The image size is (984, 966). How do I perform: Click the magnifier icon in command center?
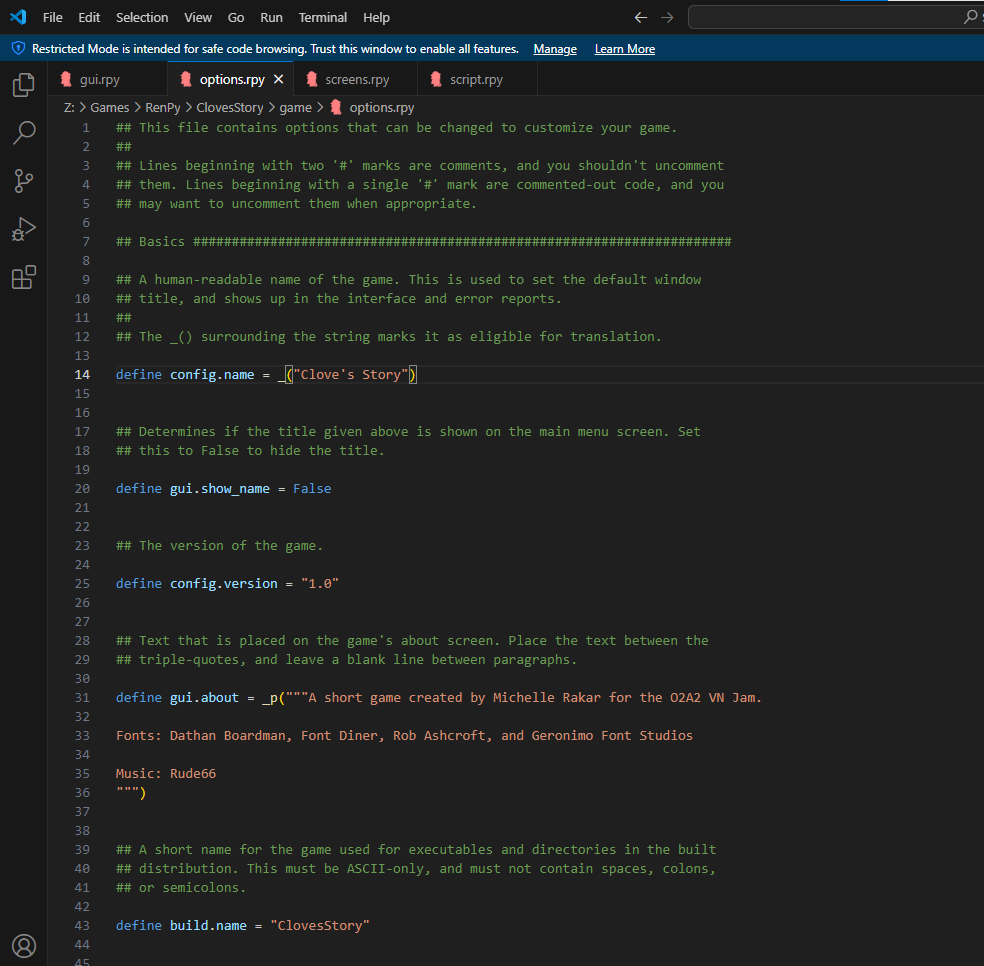[x=970, y=17]
